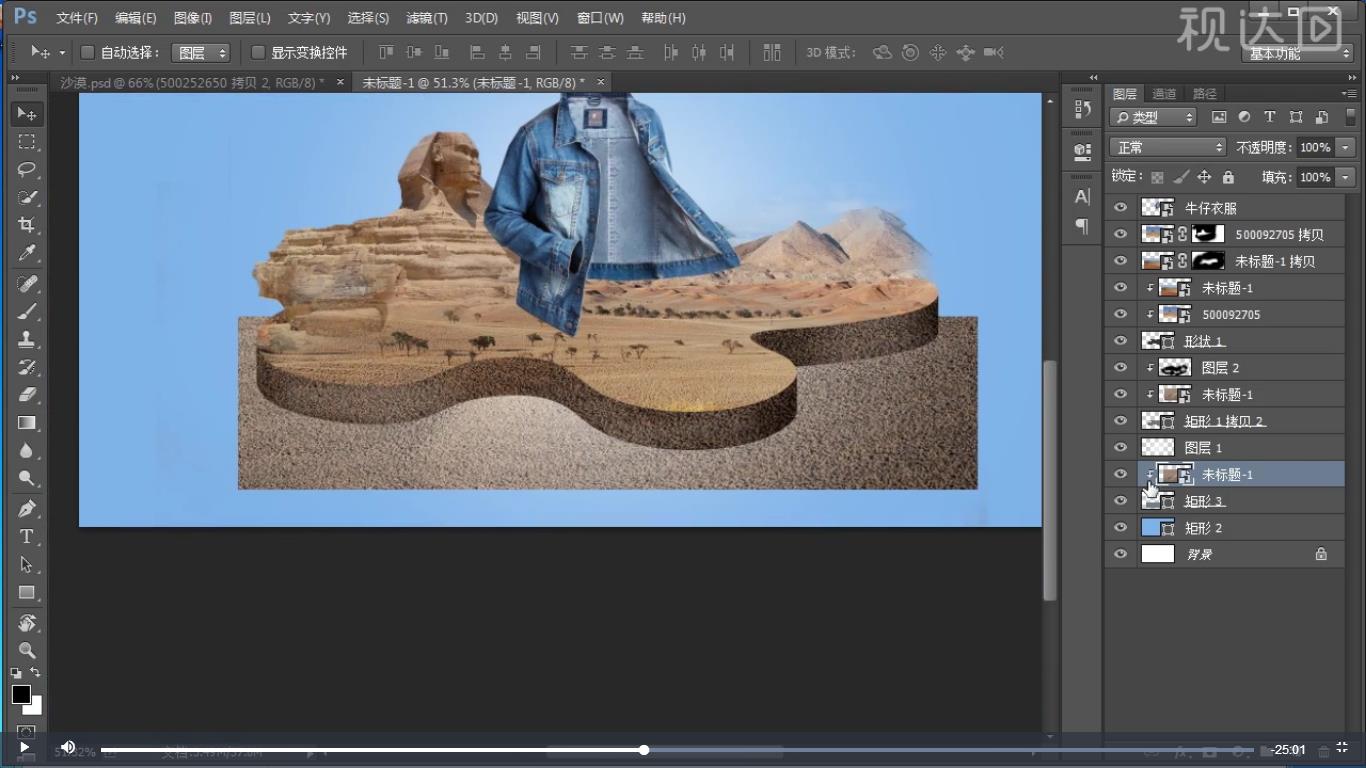Image resolution: width=1366 pixels, height=768 pixels.
Task: Select the Horizontal Type tool
Action: [x=27, y=537]
